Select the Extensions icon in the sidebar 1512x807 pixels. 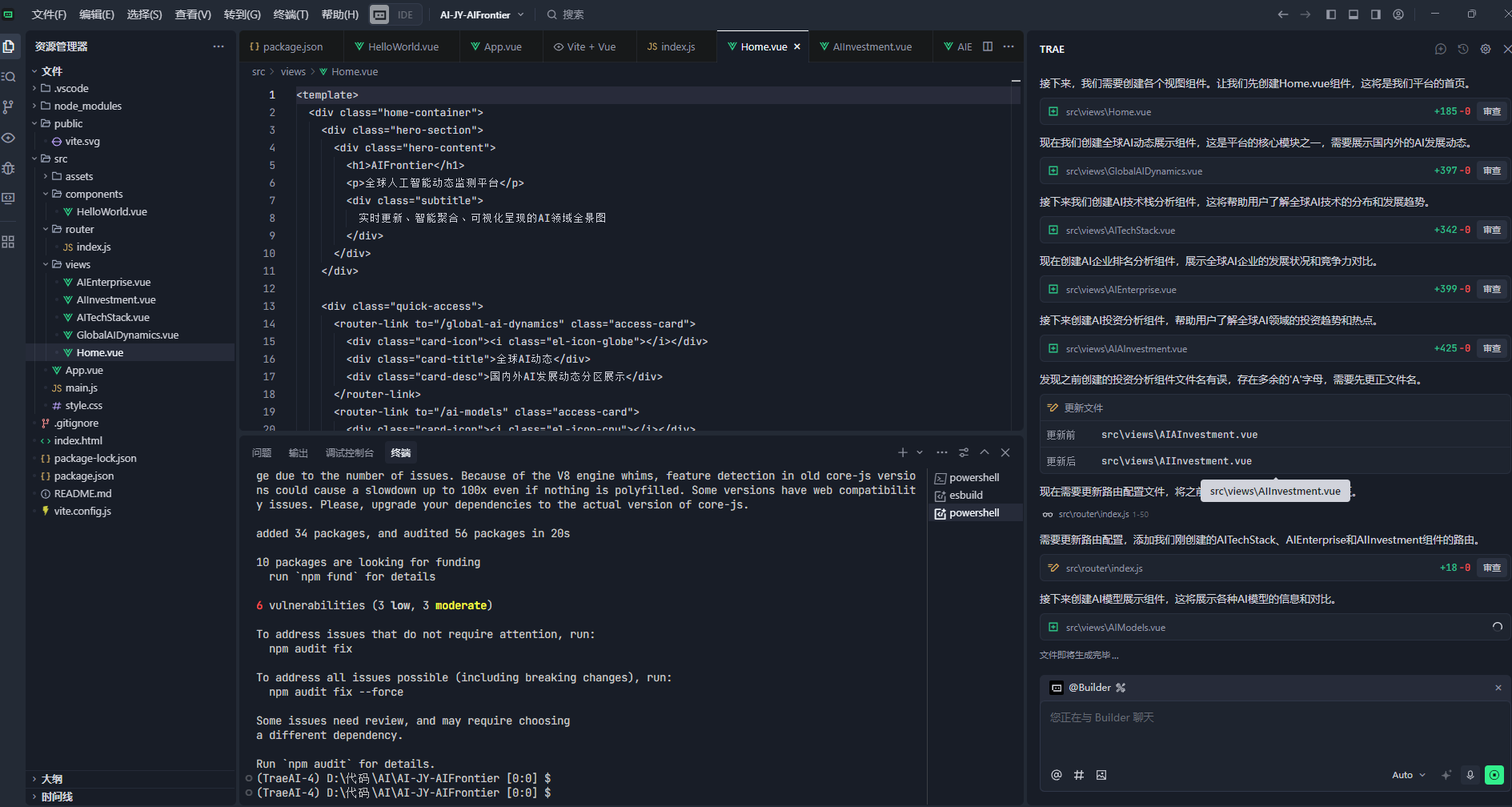tap(10, 240)
